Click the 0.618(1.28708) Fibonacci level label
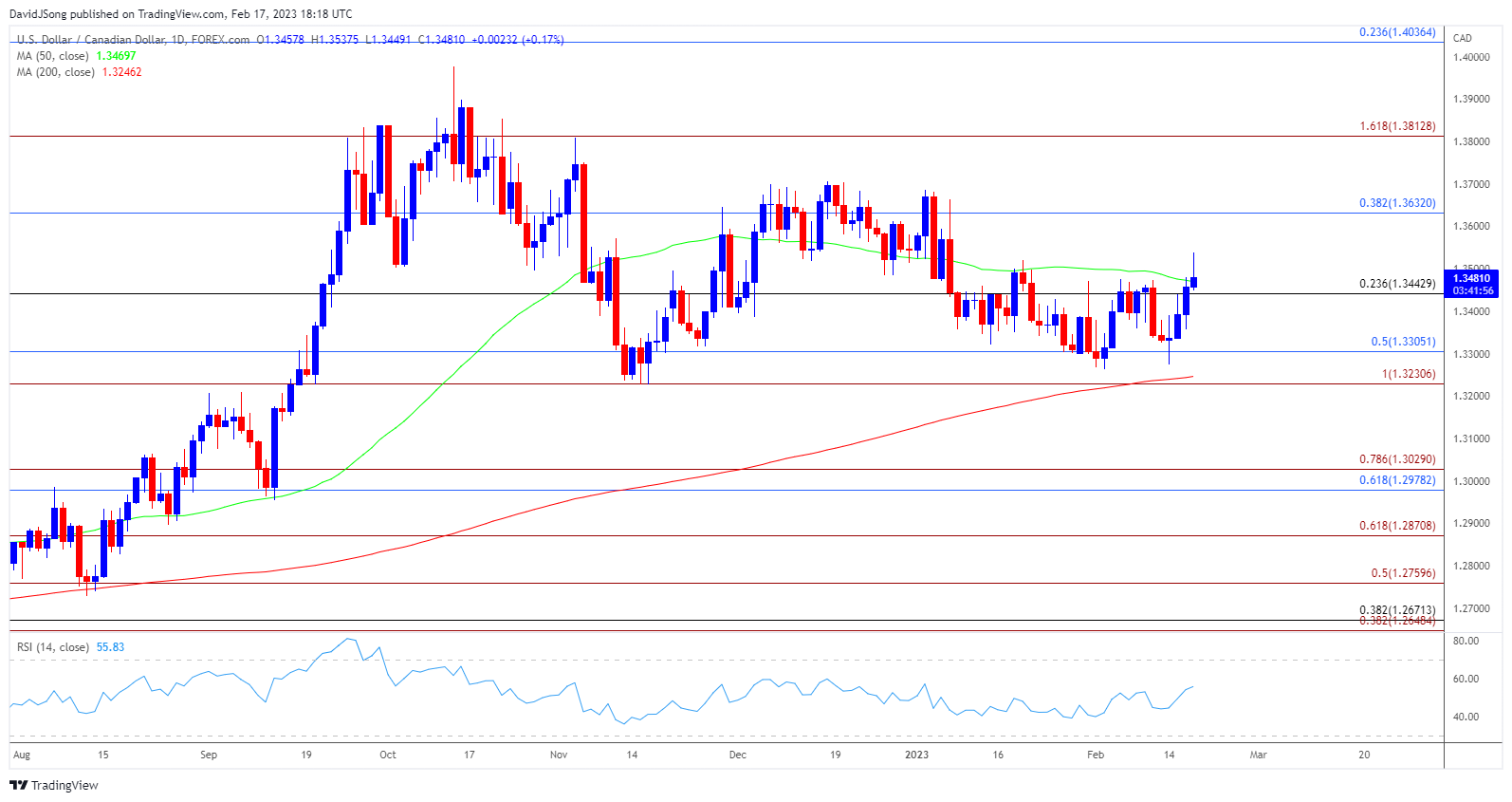 point(1396,526)
